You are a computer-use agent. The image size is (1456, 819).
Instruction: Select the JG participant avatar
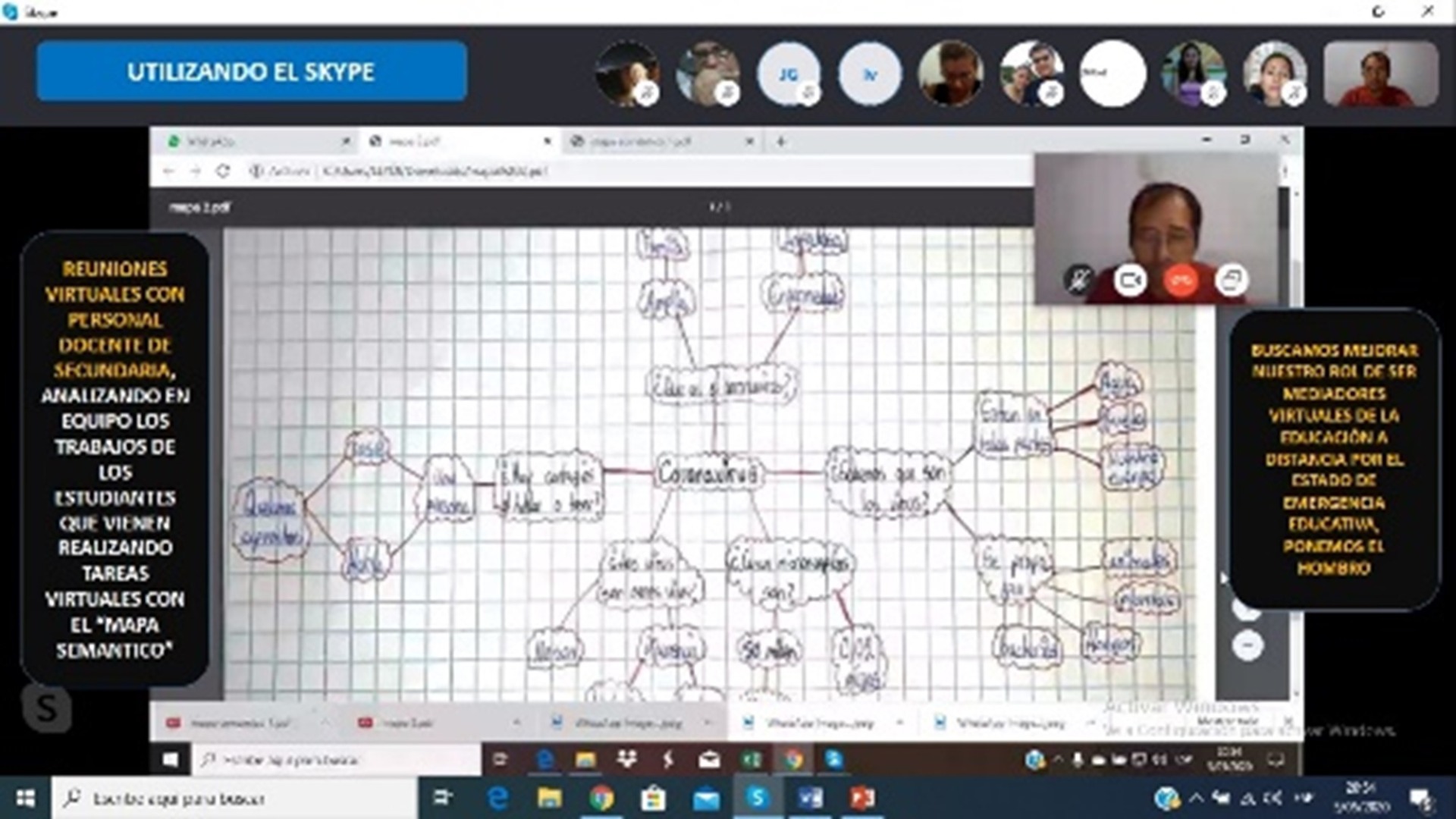[x=789, y=74]
